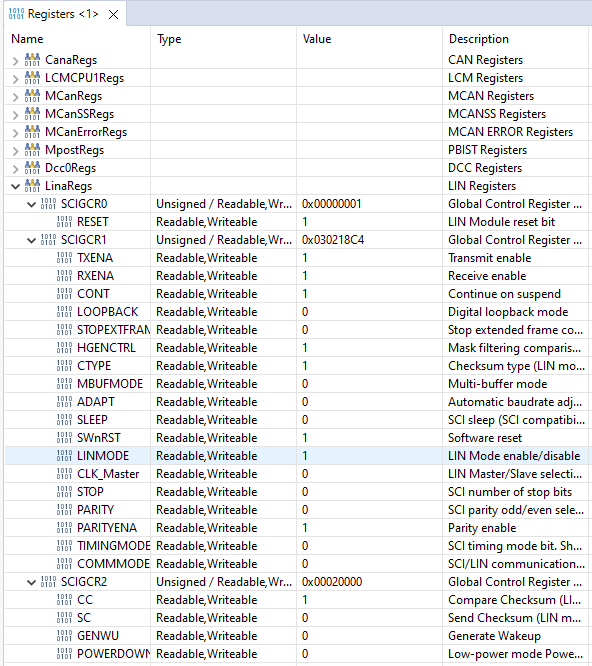Click the SCIGCR2 register bits icon
Image resolution: width=592 pixels, height=666 pixels.
[48, 582]
